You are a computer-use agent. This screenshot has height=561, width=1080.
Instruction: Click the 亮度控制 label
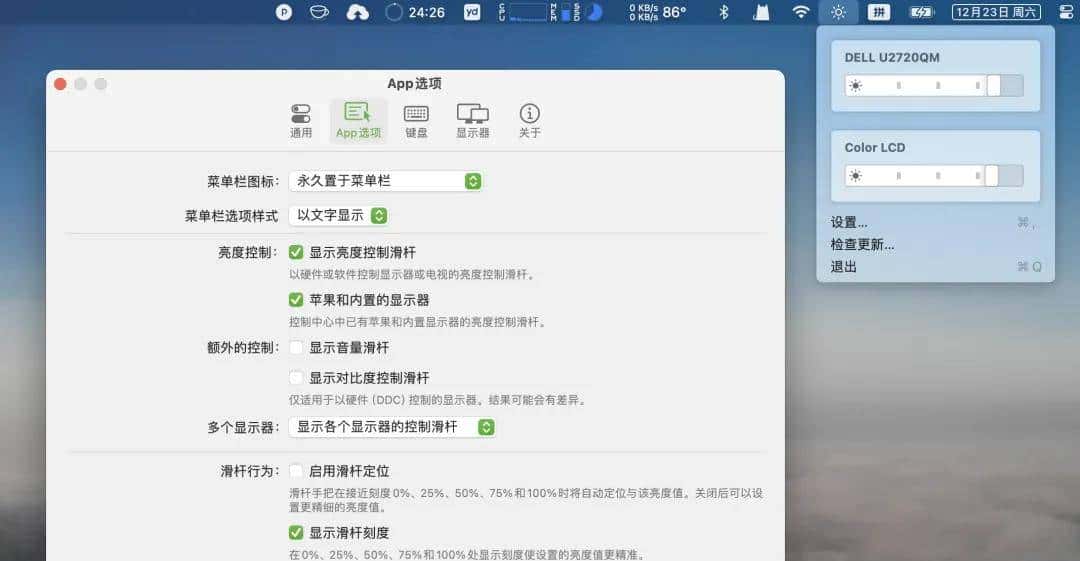[x=248, y=253]
